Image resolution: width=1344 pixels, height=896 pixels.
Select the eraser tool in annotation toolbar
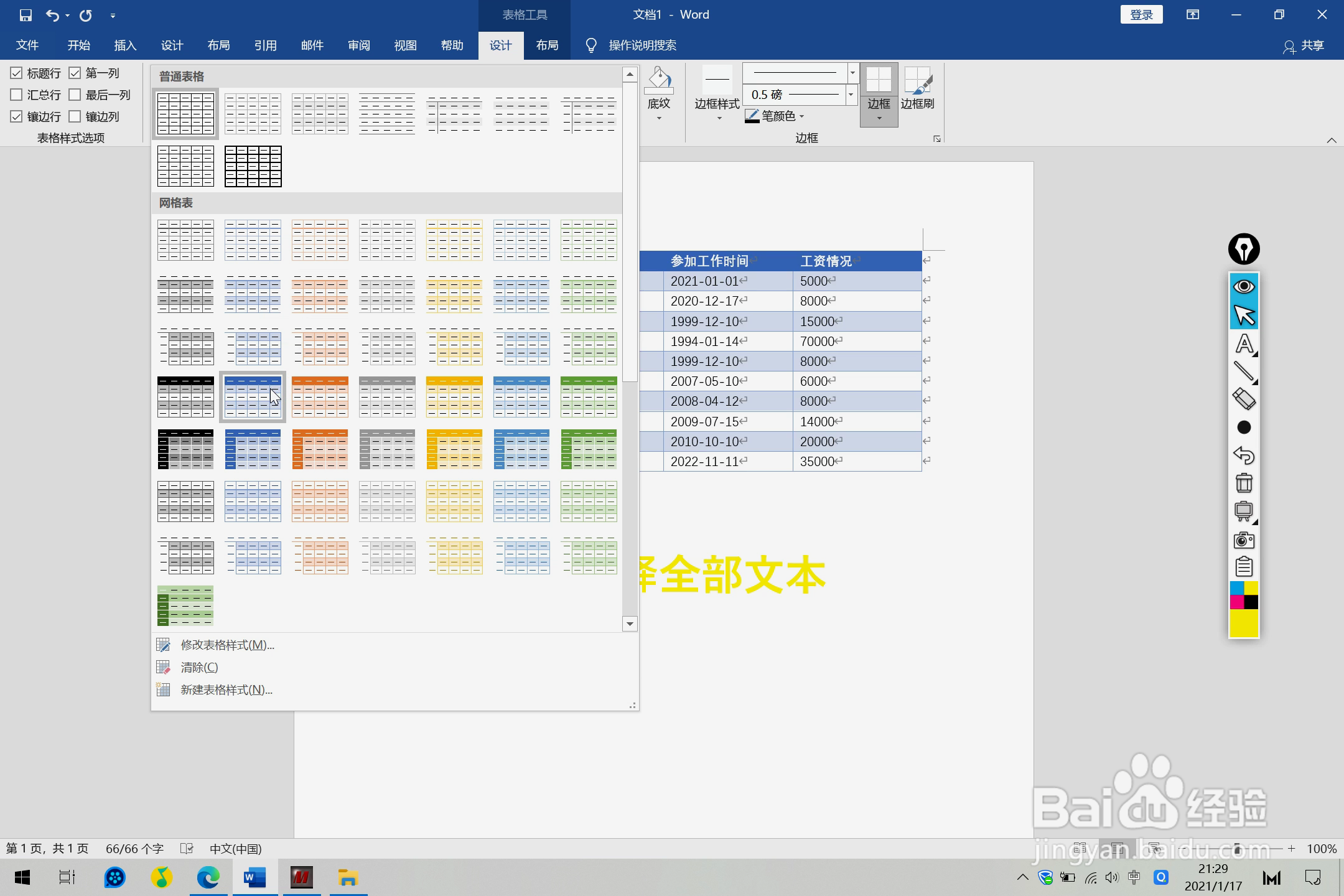click(1243, 399)
